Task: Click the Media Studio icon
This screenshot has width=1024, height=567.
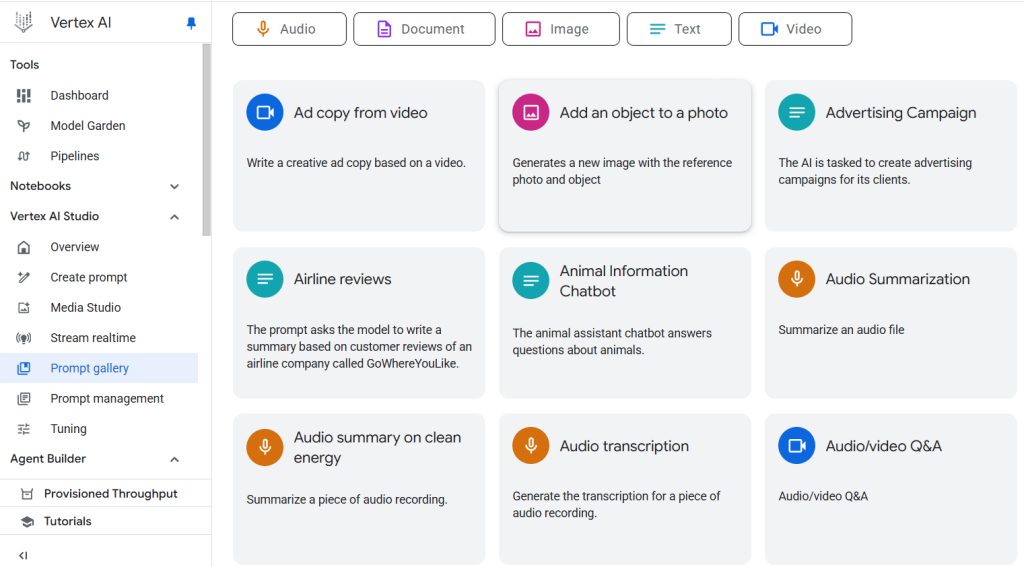Action: point(24,308)
